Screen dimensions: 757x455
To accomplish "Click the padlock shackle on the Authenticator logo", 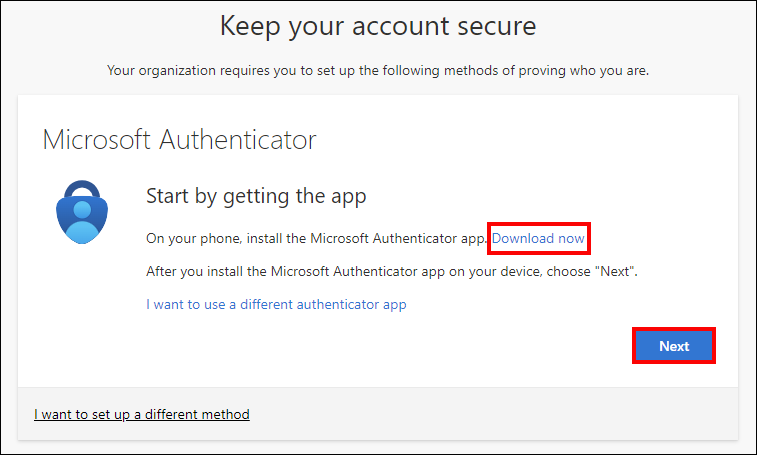I will (x=82, y=189).
